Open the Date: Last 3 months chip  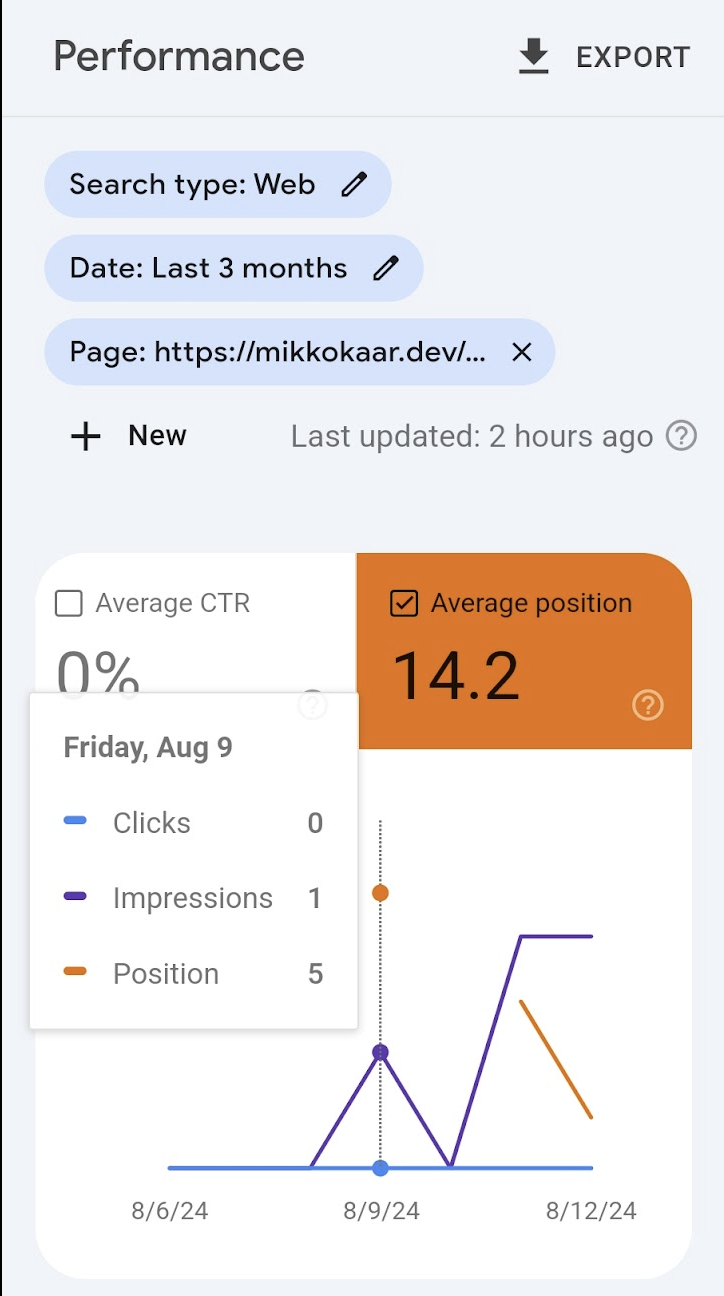208,268
